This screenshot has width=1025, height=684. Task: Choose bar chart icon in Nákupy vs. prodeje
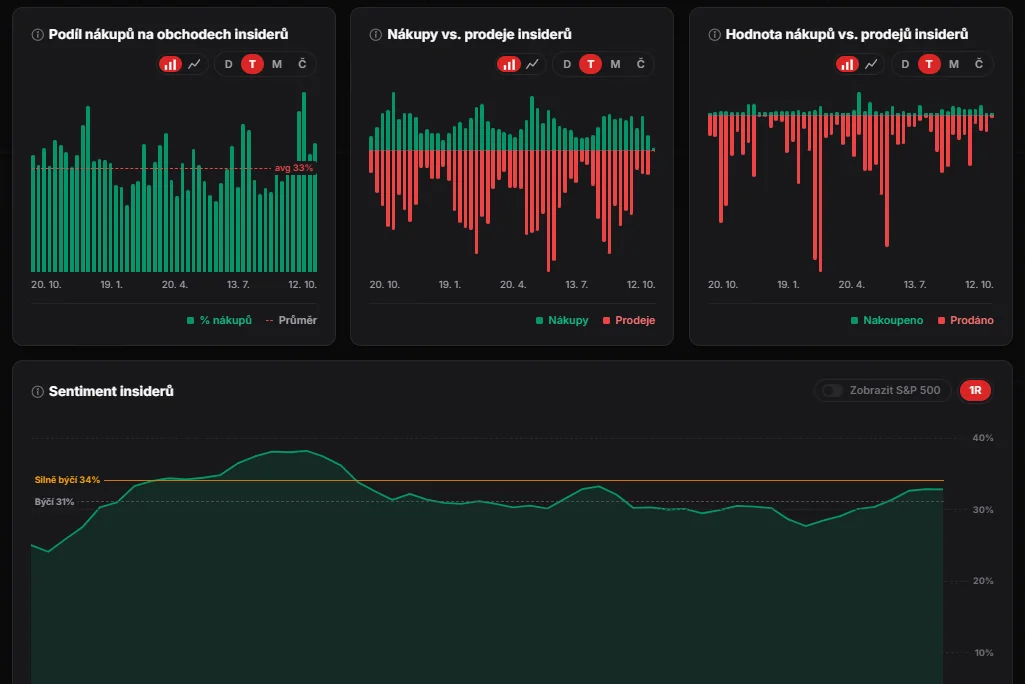509,64
